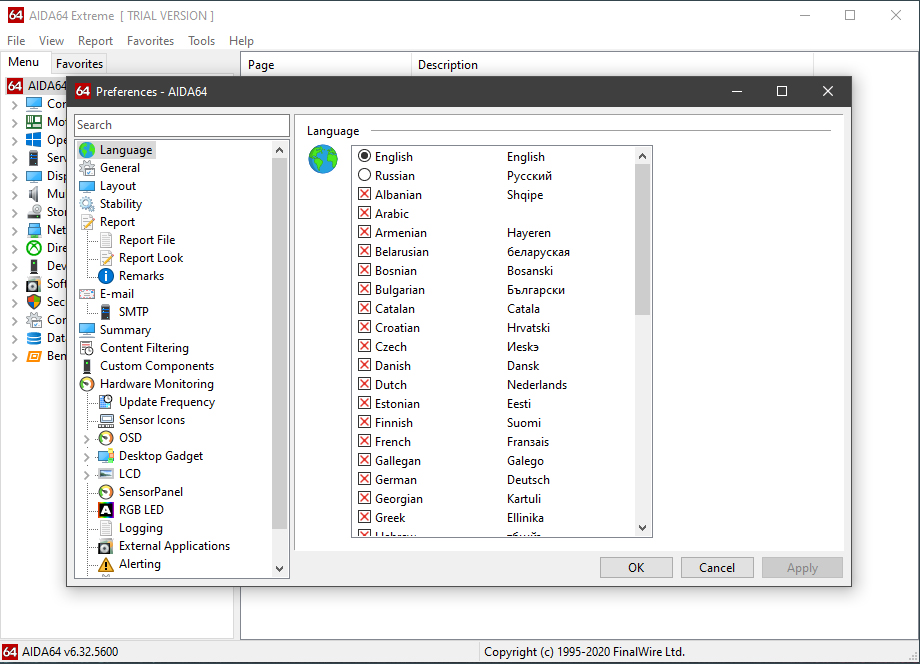Click the Description column header
Viewport: 920px width, 664px height.
(x=612, y=65)
